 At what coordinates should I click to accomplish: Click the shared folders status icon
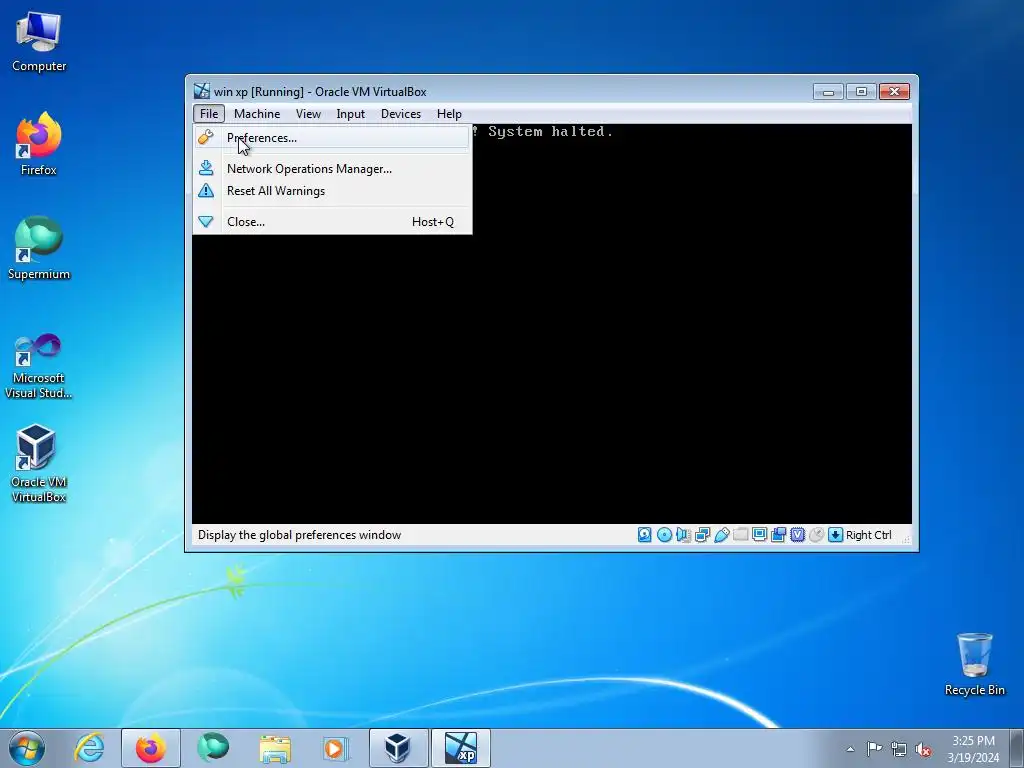point(741,535)
